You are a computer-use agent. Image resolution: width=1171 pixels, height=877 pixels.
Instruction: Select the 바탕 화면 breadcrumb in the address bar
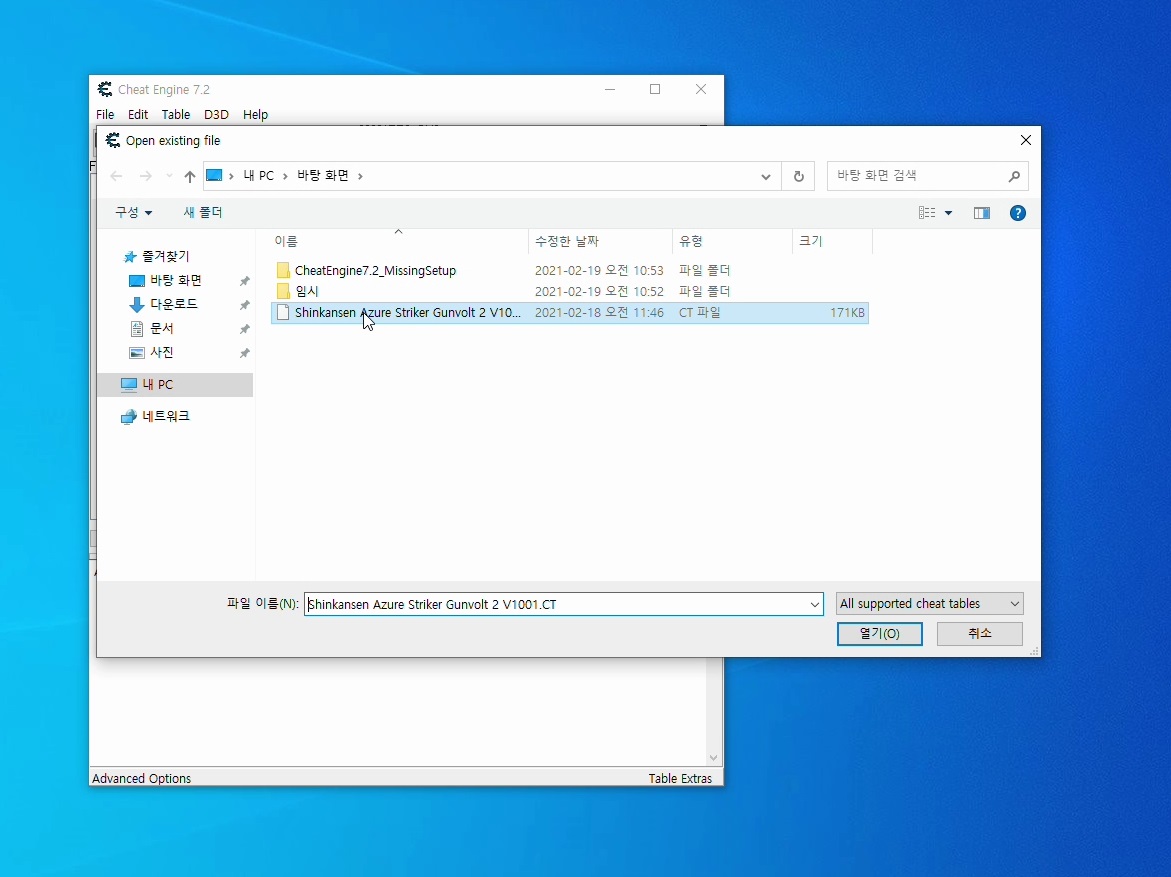pos(323,176)
